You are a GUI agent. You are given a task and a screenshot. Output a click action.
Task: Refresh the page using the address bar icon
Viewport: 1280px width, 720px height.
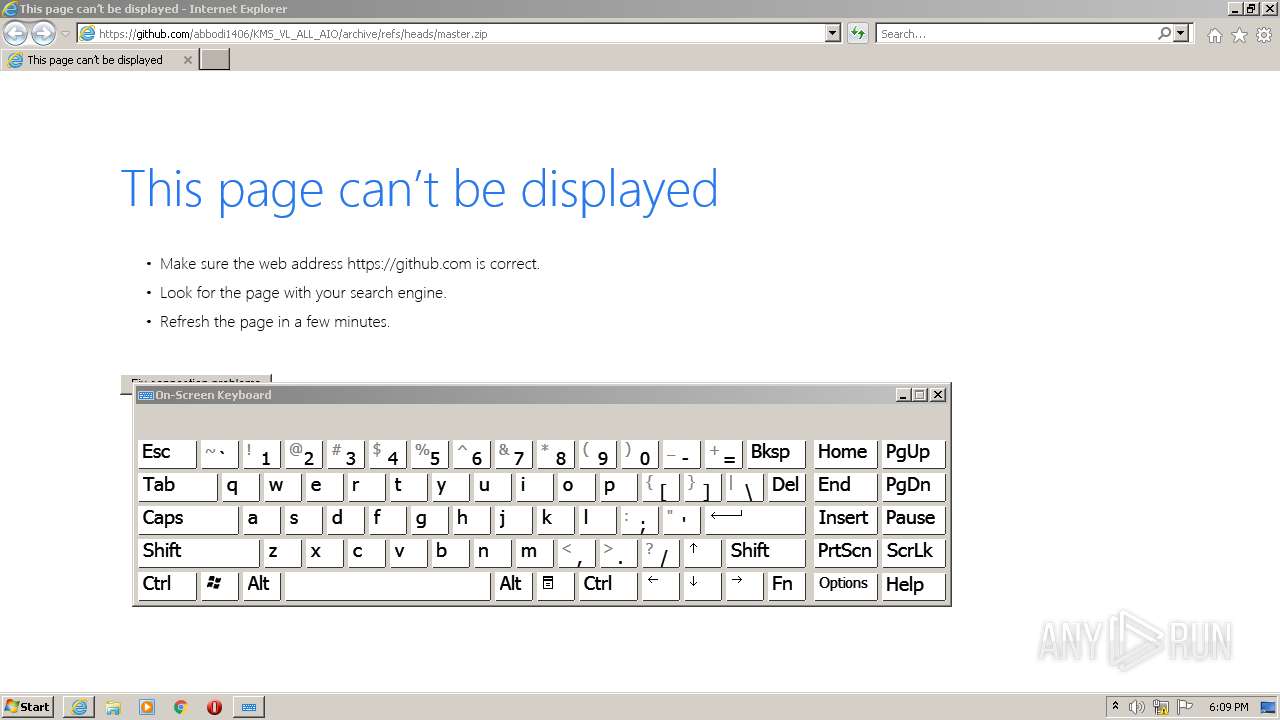pyautogui.click(x=857, y=33)
